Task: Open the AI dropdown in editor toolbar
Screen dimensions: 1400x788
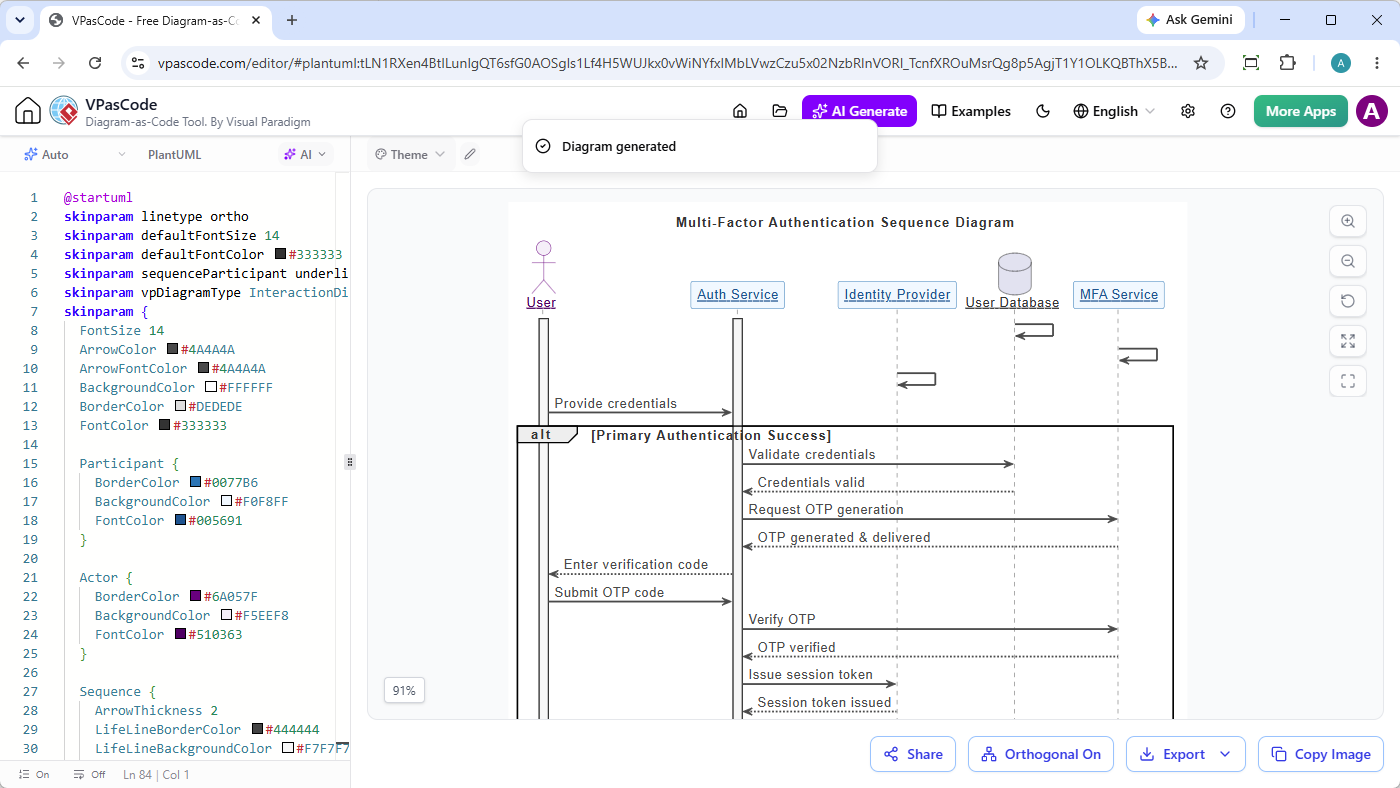Action: [306, 154]
